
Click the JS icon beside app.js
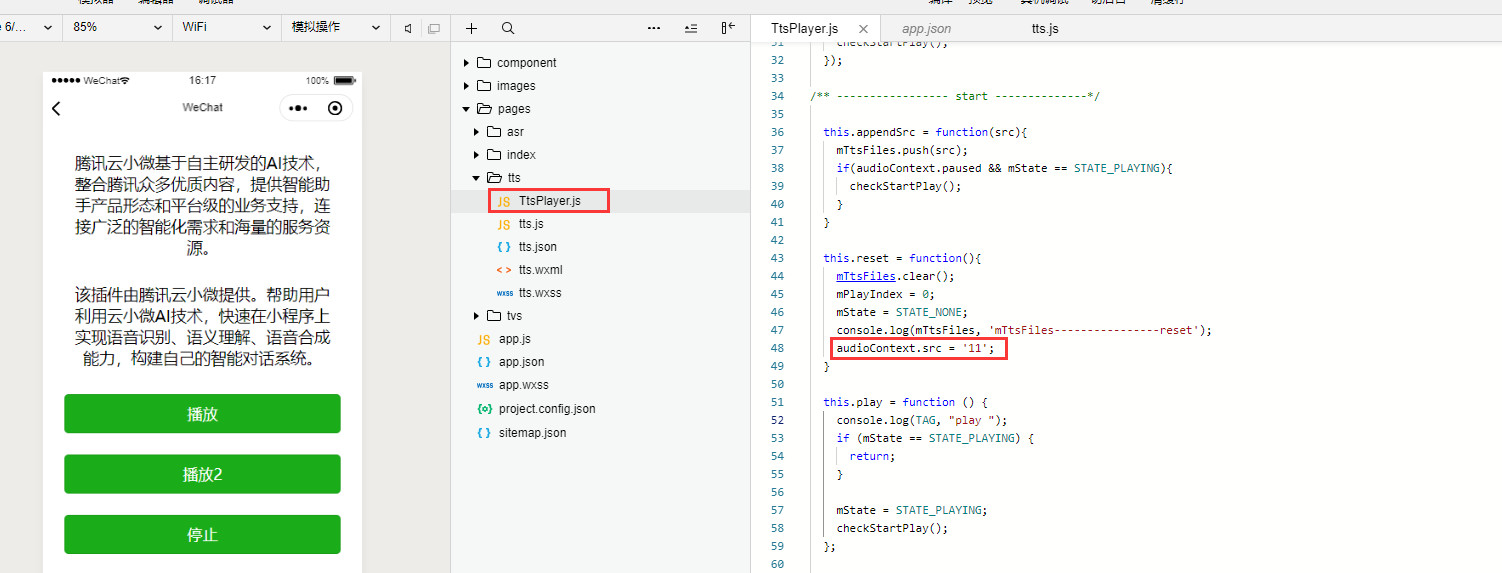pos(484,339)
